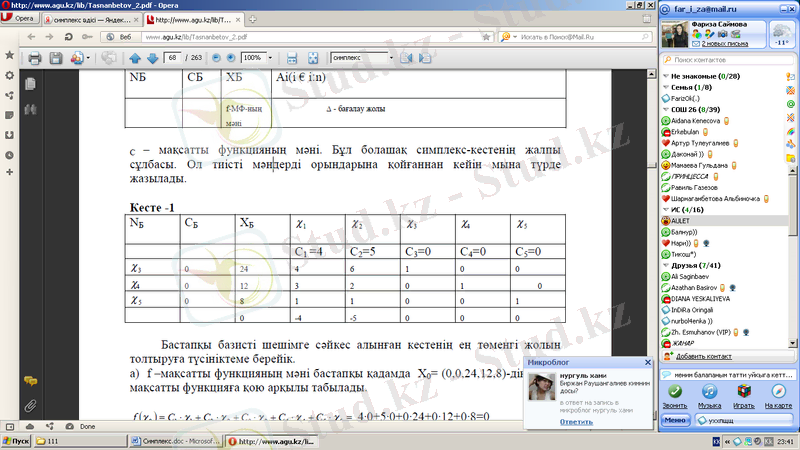Screen dimensions: 800x450
Task: Collapse the 'Друзья' contact group
Action: (664, 264)
